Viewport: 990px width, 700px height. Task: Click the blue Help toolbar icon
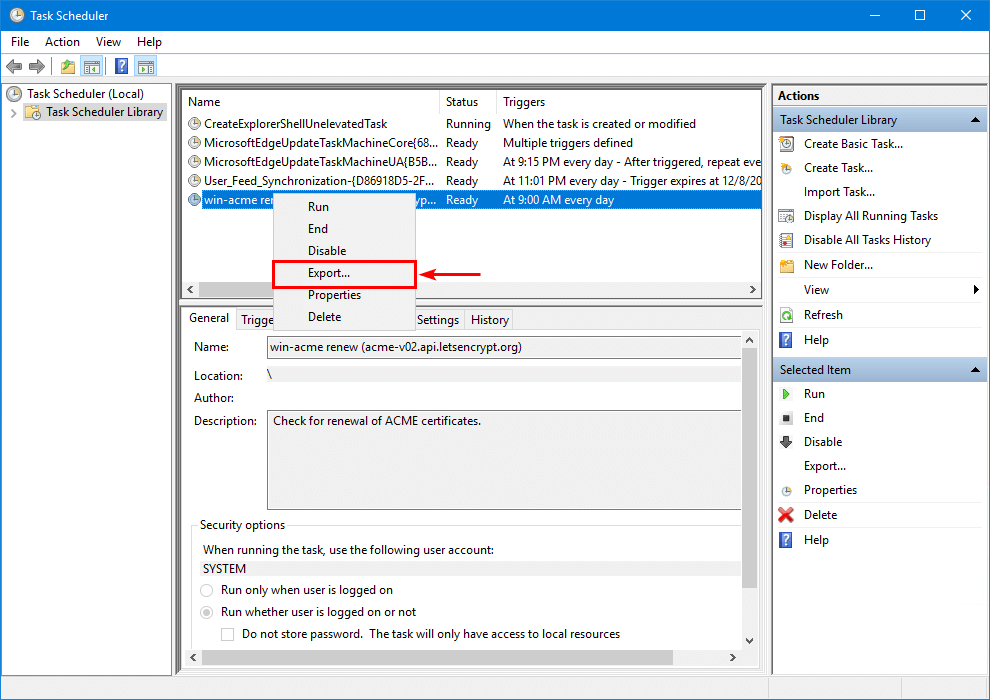pyautogui.click(x=121, y=67)
